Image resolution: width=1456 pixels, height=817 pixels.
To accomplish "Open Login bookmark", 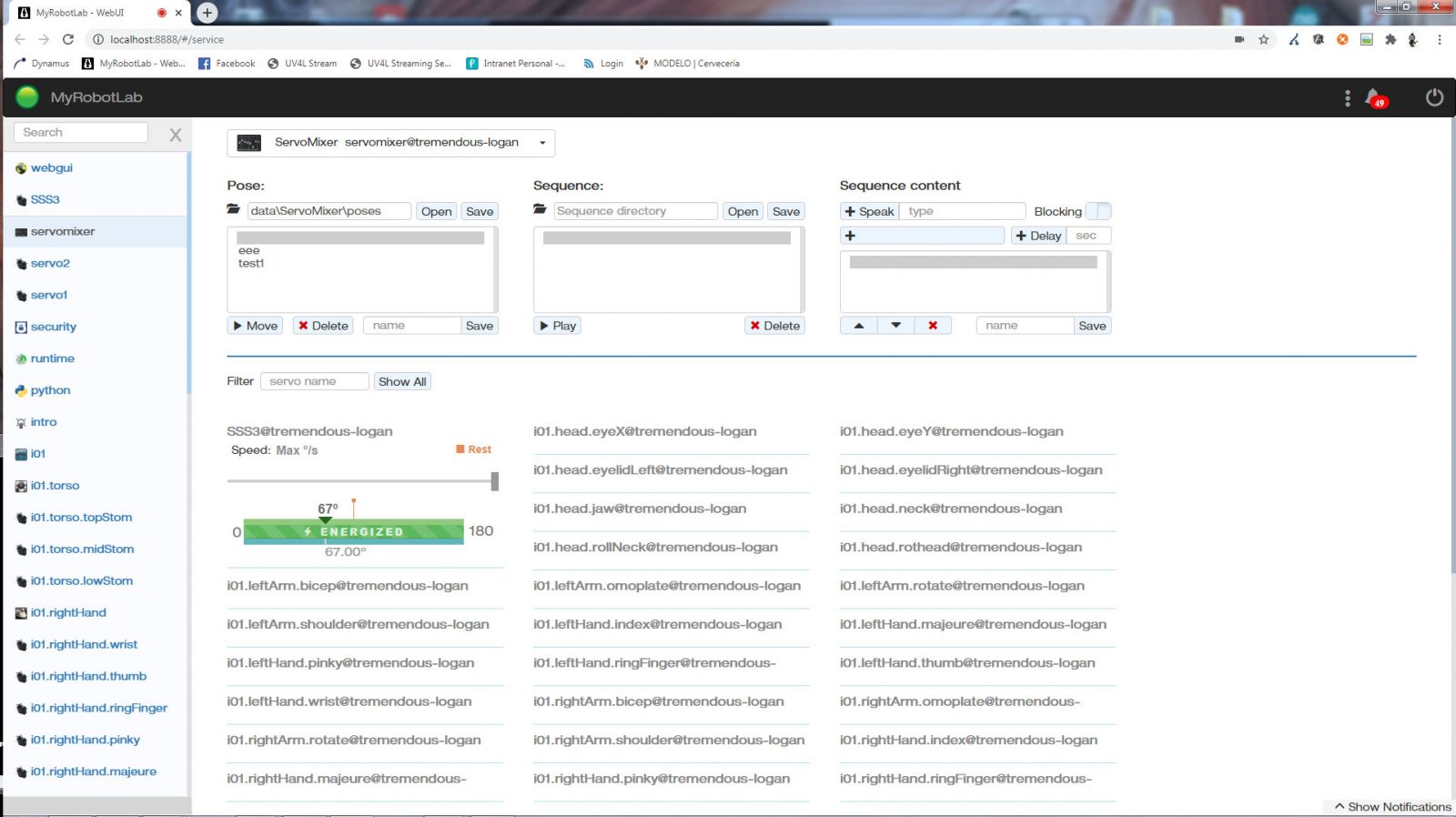I will point(603,64).
